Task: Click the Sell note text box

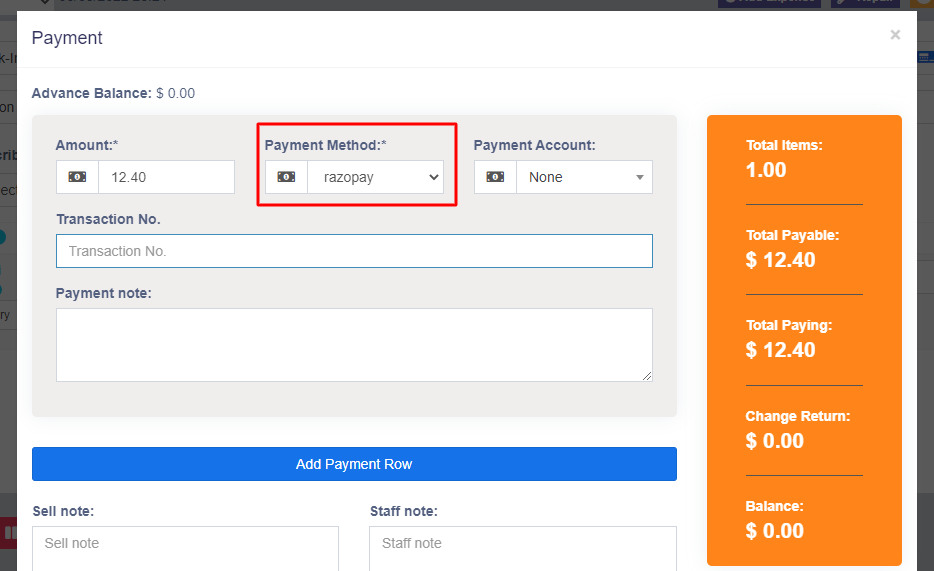Action: [185, 548]
